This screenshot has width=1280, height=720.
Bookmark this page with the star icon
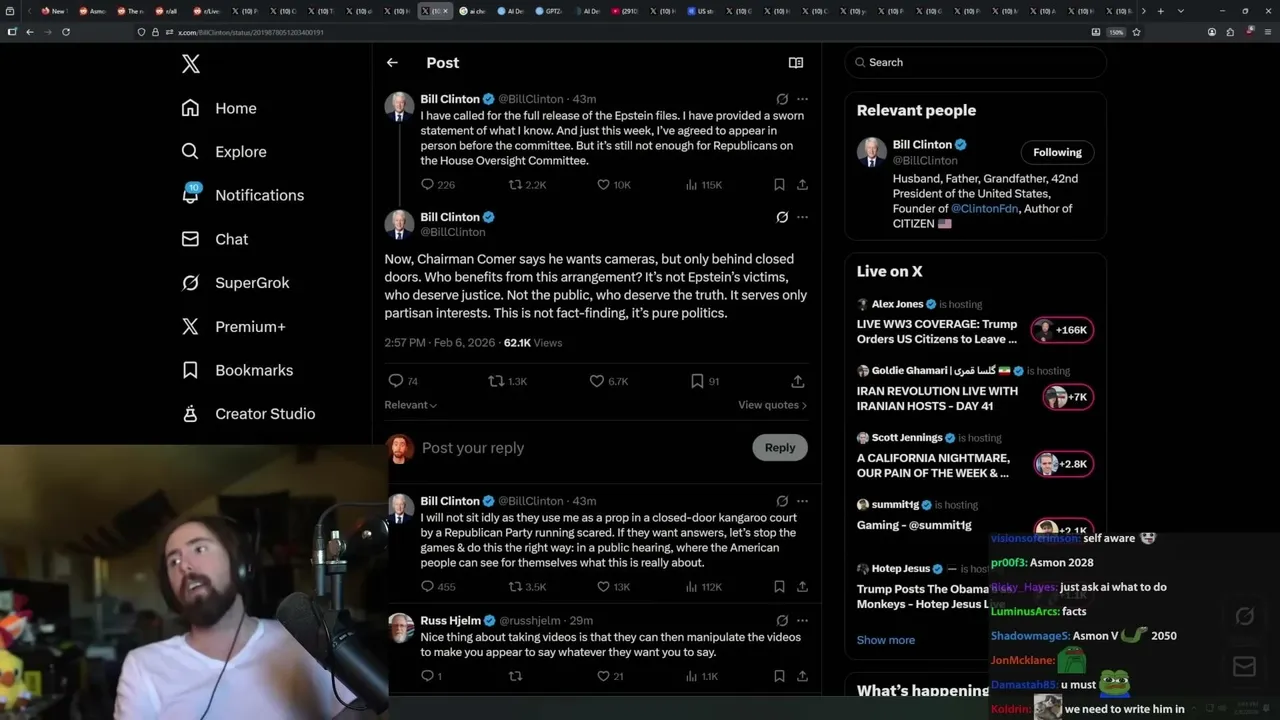point(1136,32)
